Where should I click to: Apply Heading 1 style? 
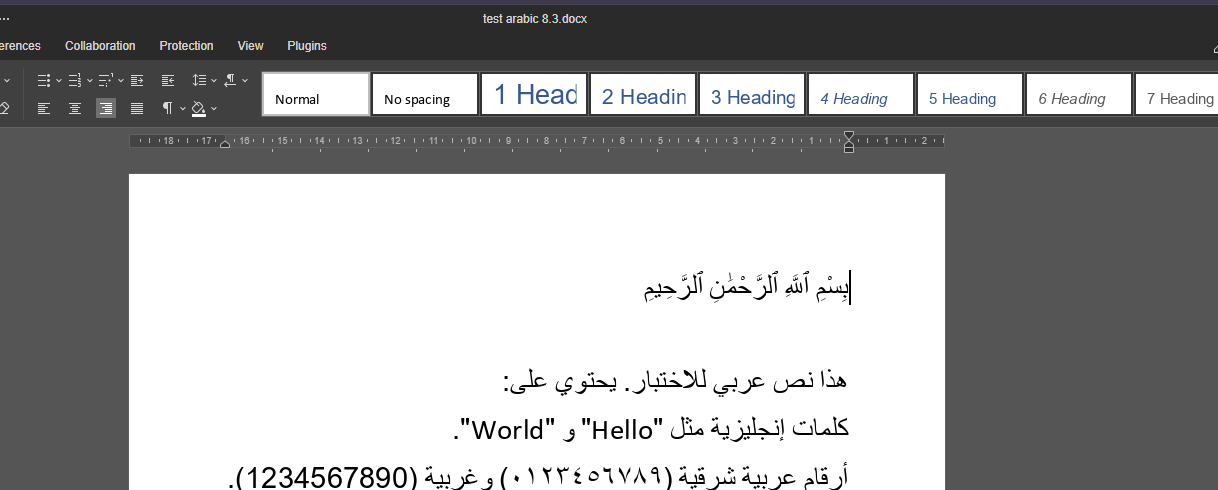tap(534, 94)
